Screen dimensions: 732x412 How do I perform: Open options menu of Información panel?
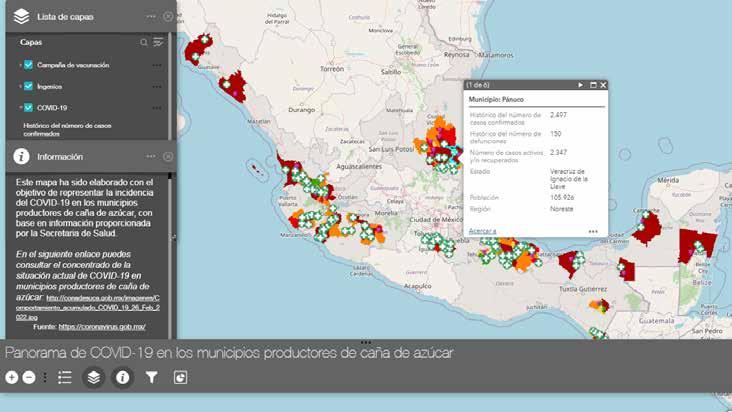click(x=151, y=157)
